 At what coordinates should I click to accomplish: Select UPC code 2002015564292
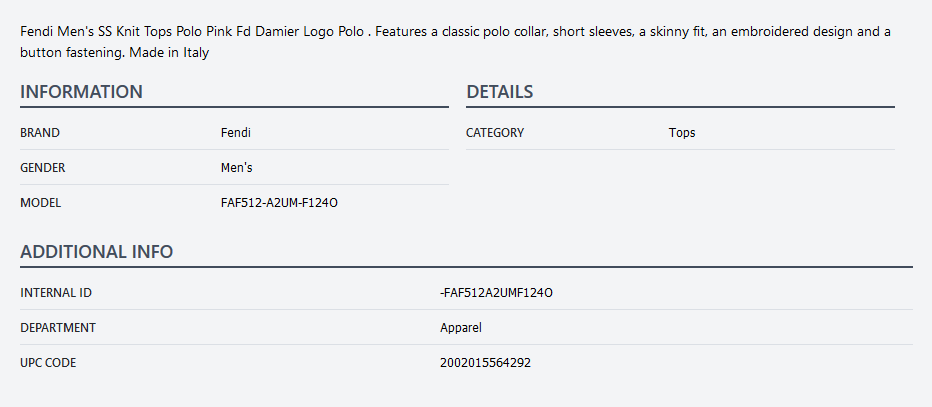point(485,362)
